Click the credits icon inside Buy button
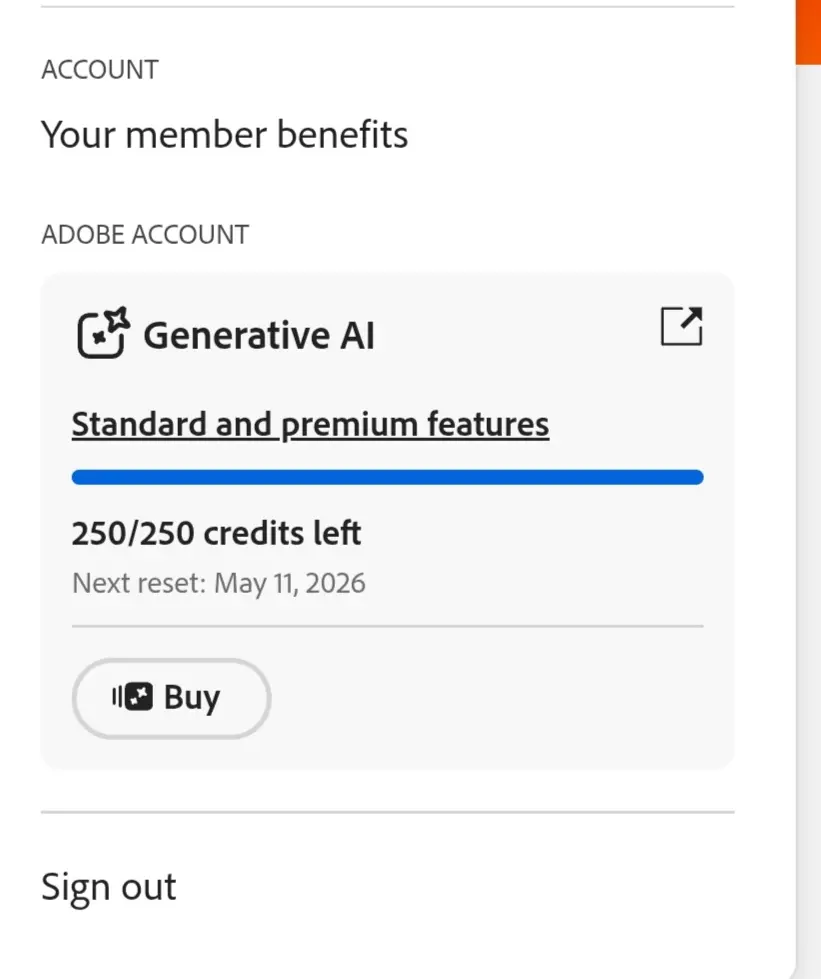The width and height of the screenshot is (821, 979). (132, 696)
